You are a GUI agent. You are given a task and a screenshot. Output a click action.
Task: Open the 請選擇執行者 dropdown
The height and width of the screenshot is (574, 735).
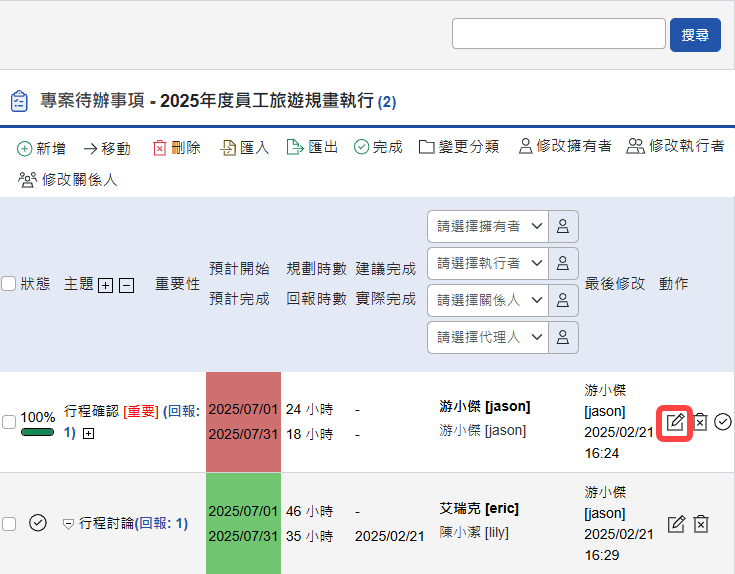pyautogui.click(x=487, y=263)
